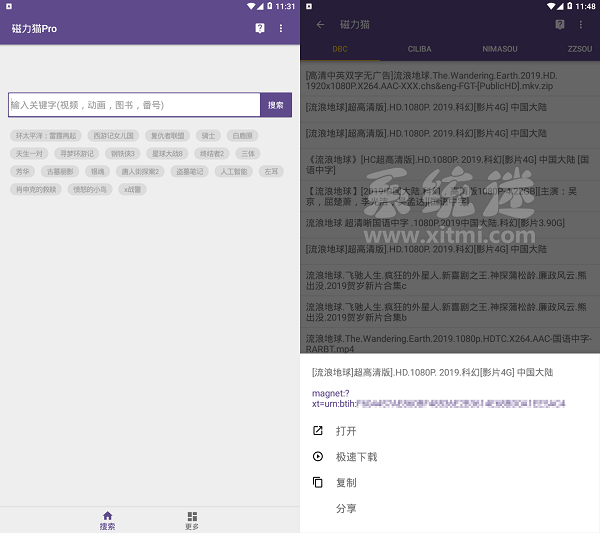
Task: Tap the 左耳 suggestion chip
Action: tap(271, 172)
